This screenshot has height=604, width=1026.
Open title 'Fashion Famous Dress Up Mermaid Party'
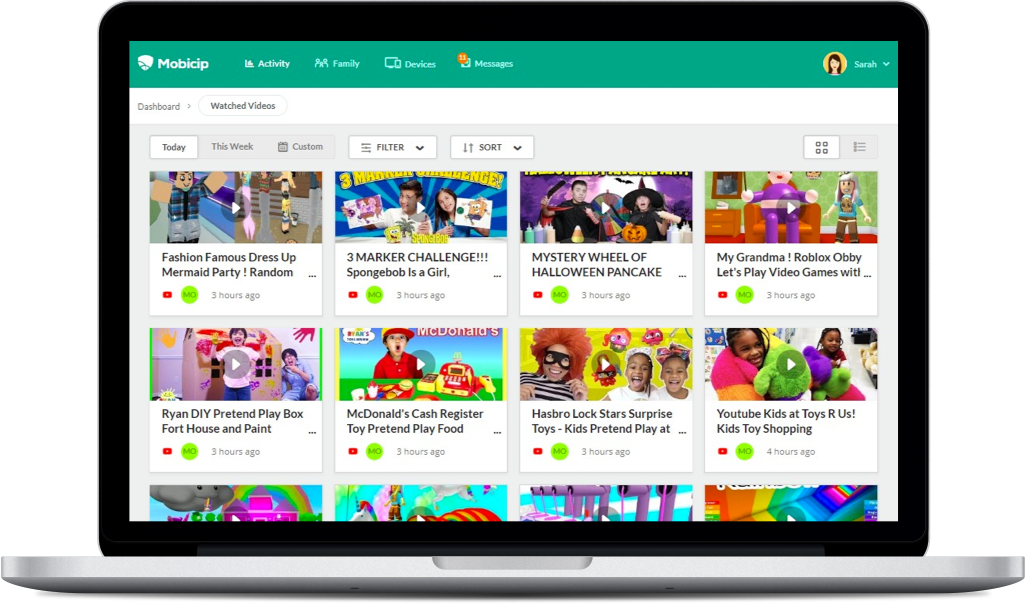(229, 265)
